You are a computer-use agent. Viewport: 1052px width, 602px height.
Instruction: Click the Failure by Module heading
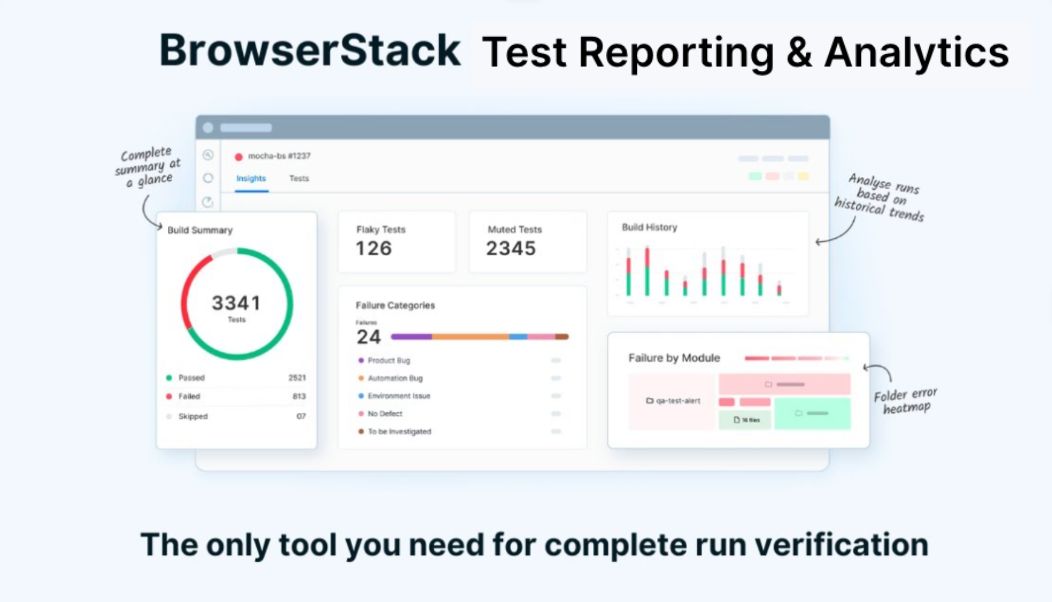(674, 358)
